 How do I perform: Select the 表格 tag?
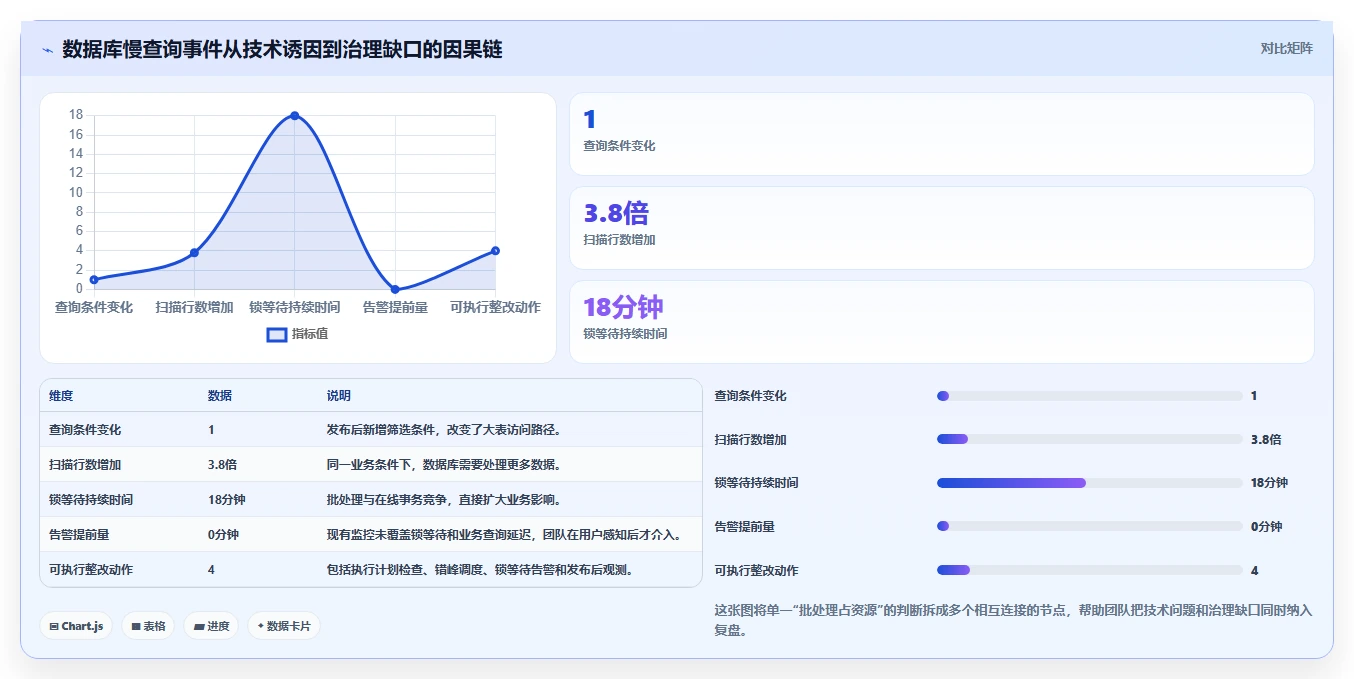pyautogui.click(x=149, y=626)
